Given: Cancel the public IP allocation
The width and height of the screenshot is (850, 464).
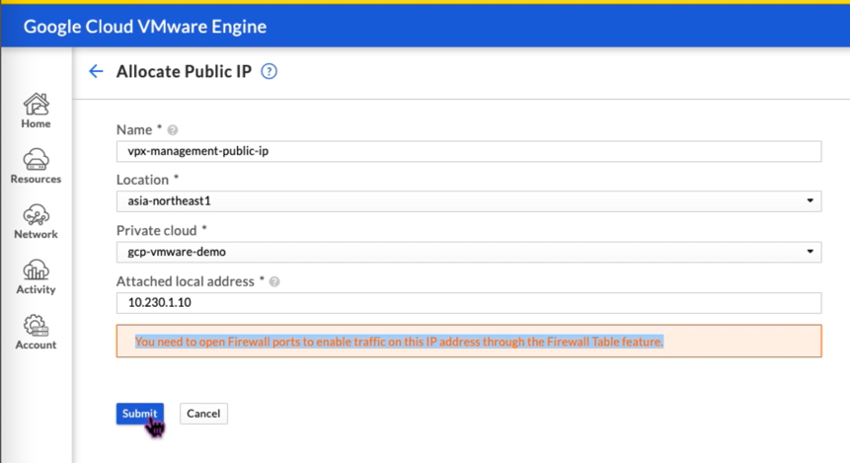Looking at the screenshot, I should pos(203,414).
